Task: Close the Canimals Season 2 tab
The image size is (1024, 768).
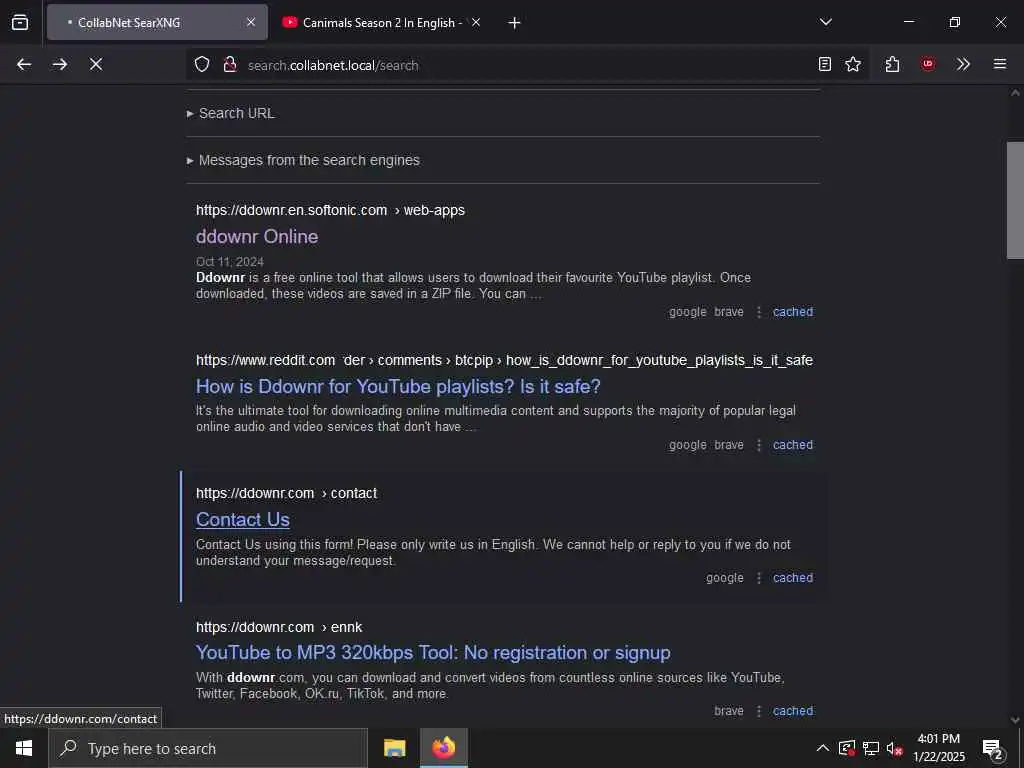Action: [x=476, y=22]
